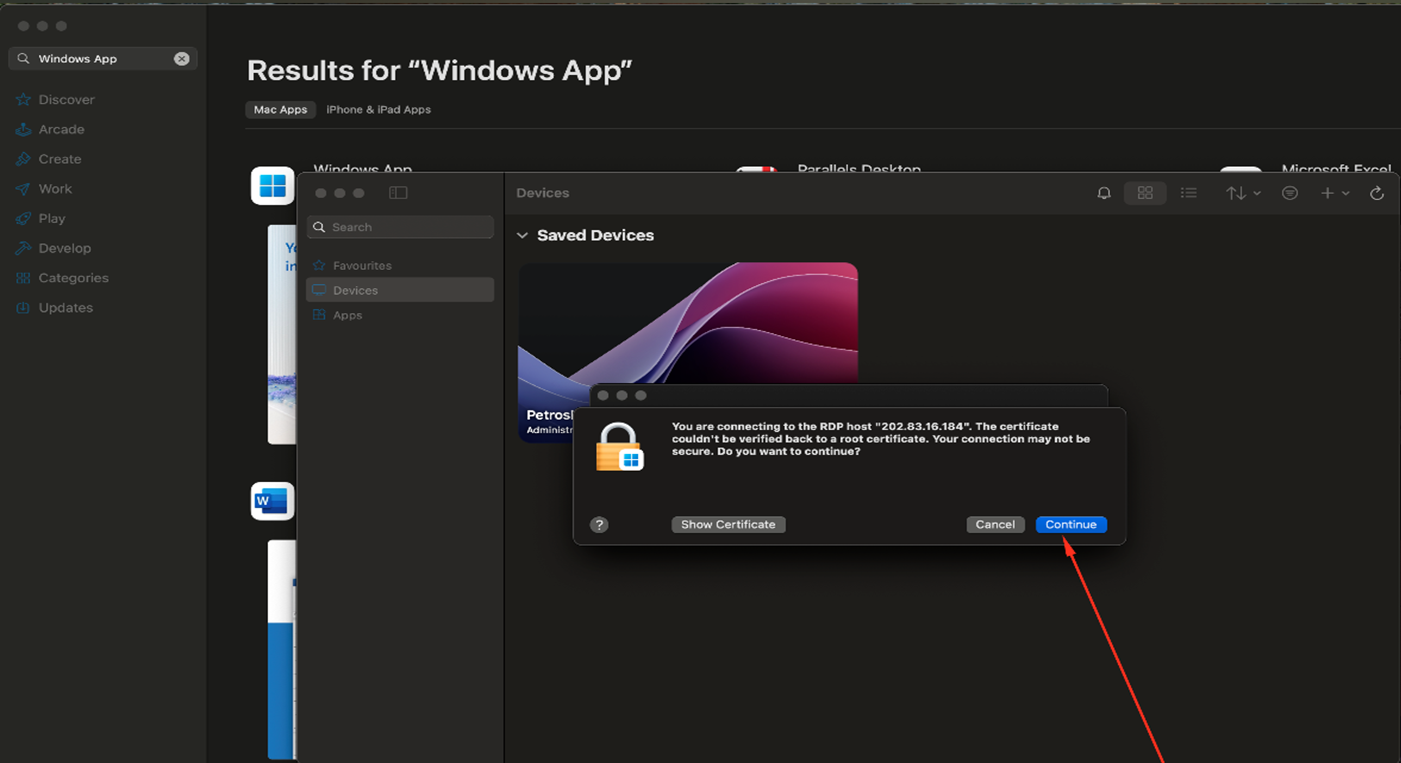
Task: Click the Continue button in dialog
Action: 1071,524
